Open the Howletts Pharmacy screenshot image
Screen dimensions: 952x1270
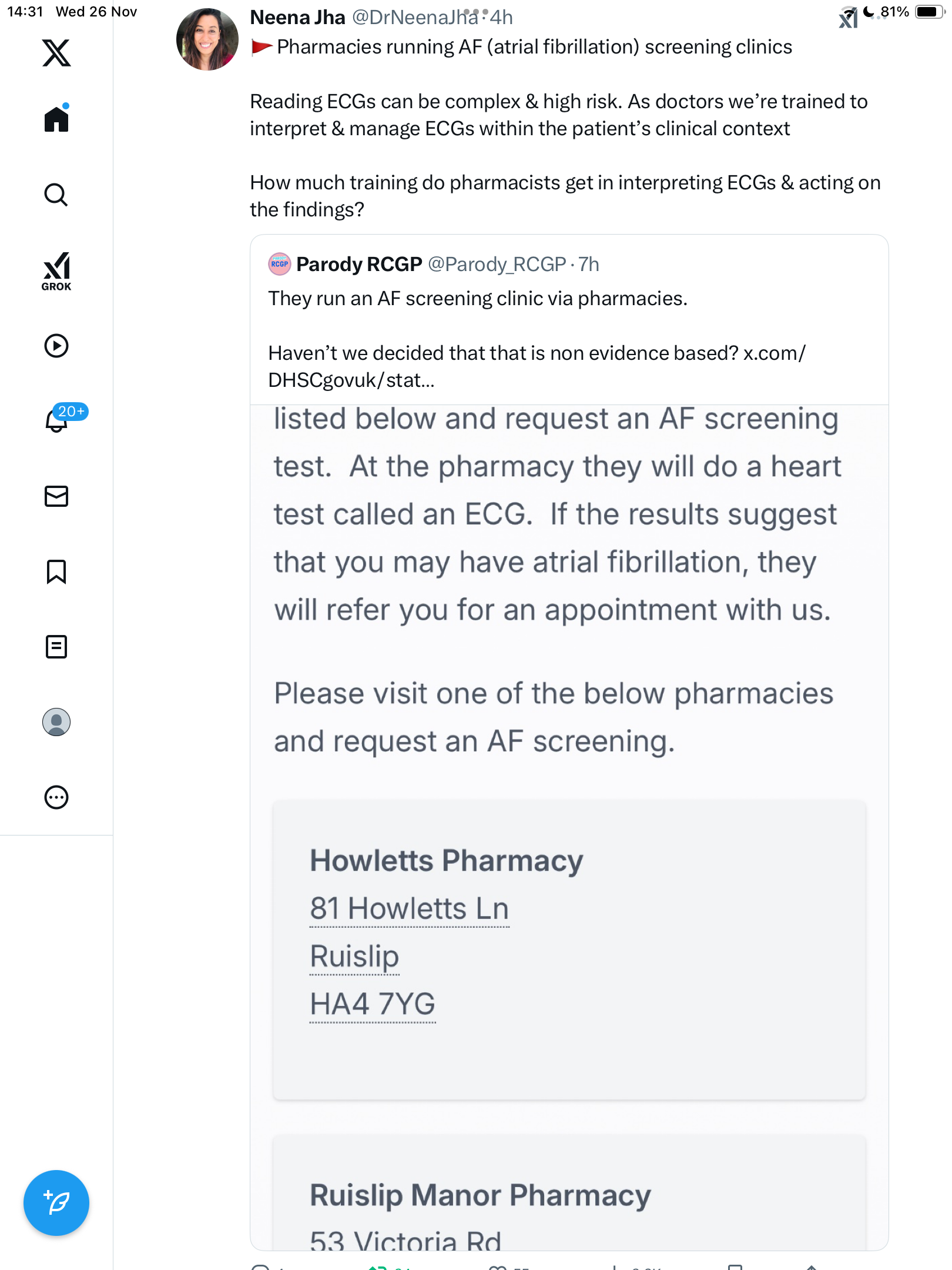569,823
